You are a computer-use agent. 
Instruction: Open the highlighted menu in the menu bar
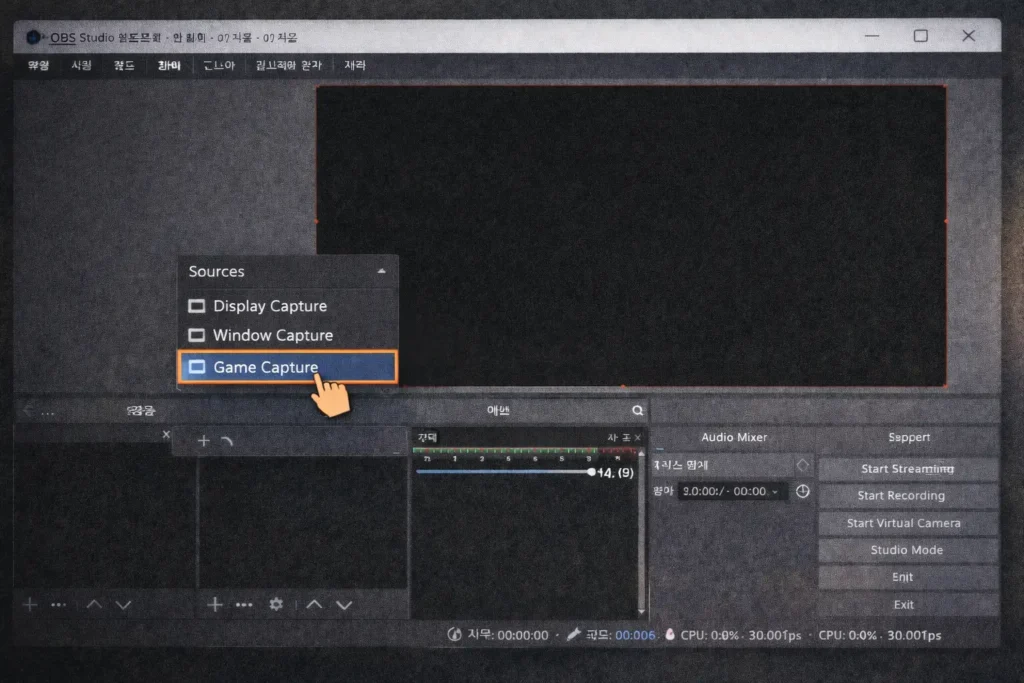click(x=168, y=64)
